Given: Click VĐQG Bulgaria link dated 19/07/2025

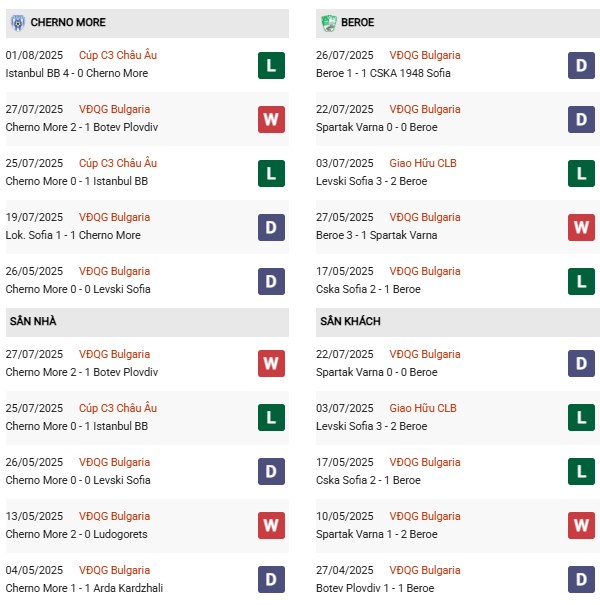Looking at the screenshot, I should (x=116, y=218).
